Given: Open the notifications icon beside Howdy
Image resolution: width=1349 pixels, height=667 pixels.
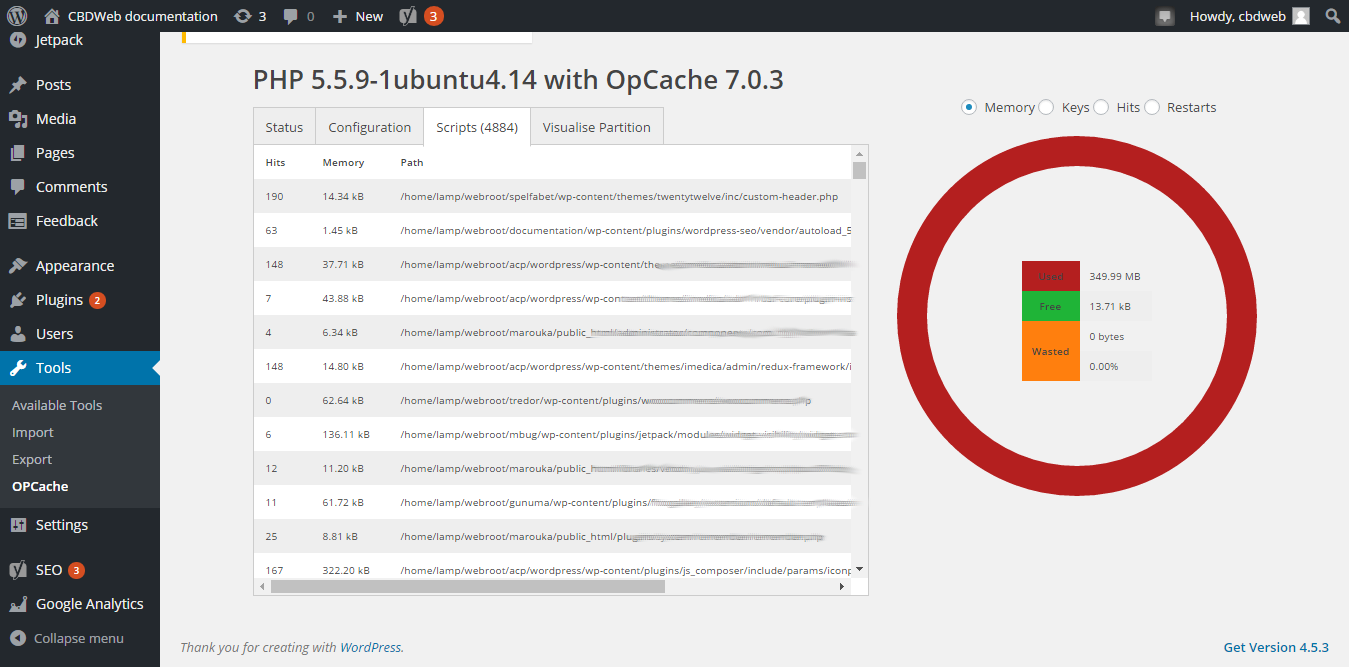Looking at the screenshot, I should pos(1164,16).
